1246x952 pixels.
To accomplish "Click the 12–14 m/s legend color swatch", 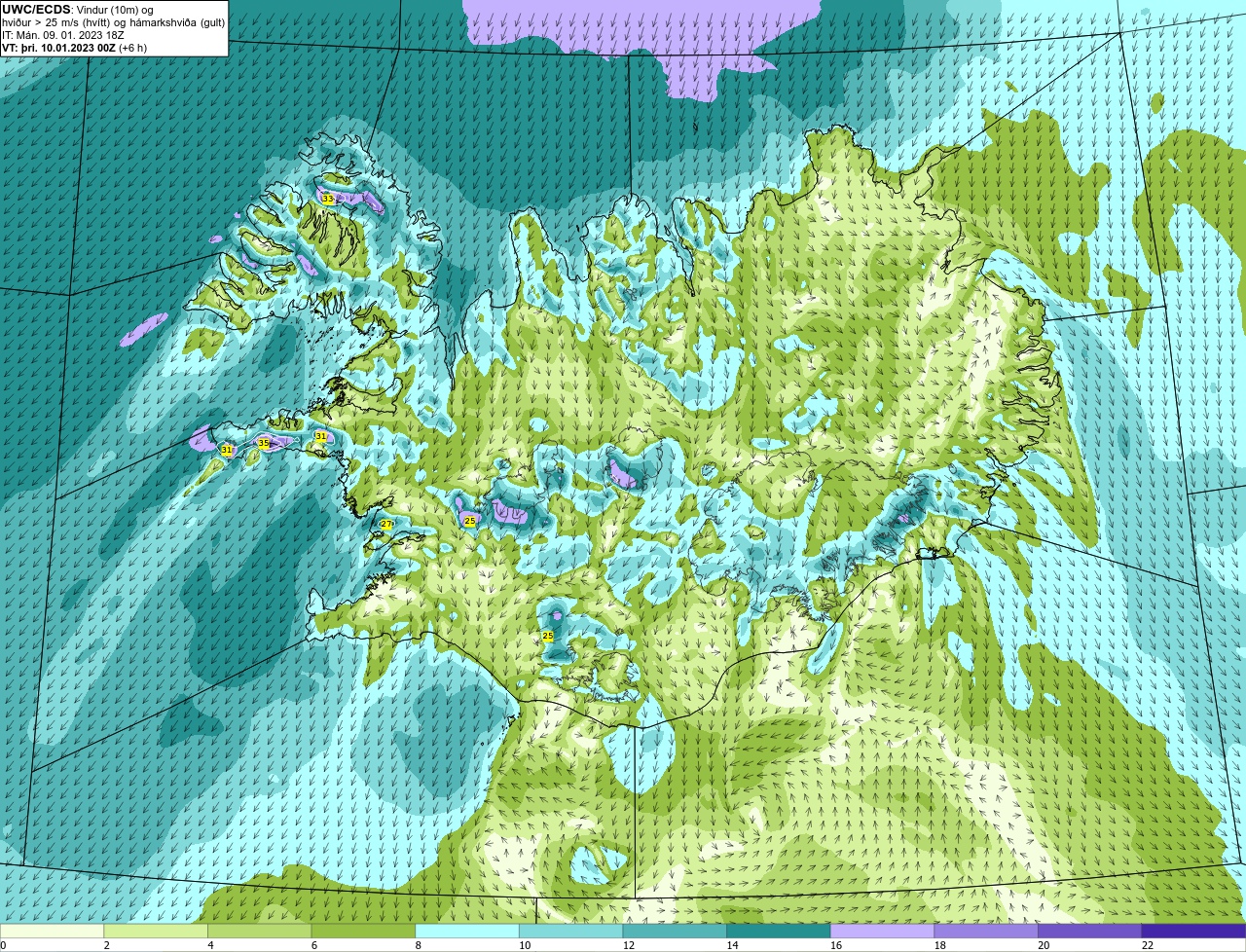I will [x=675, y=931].
